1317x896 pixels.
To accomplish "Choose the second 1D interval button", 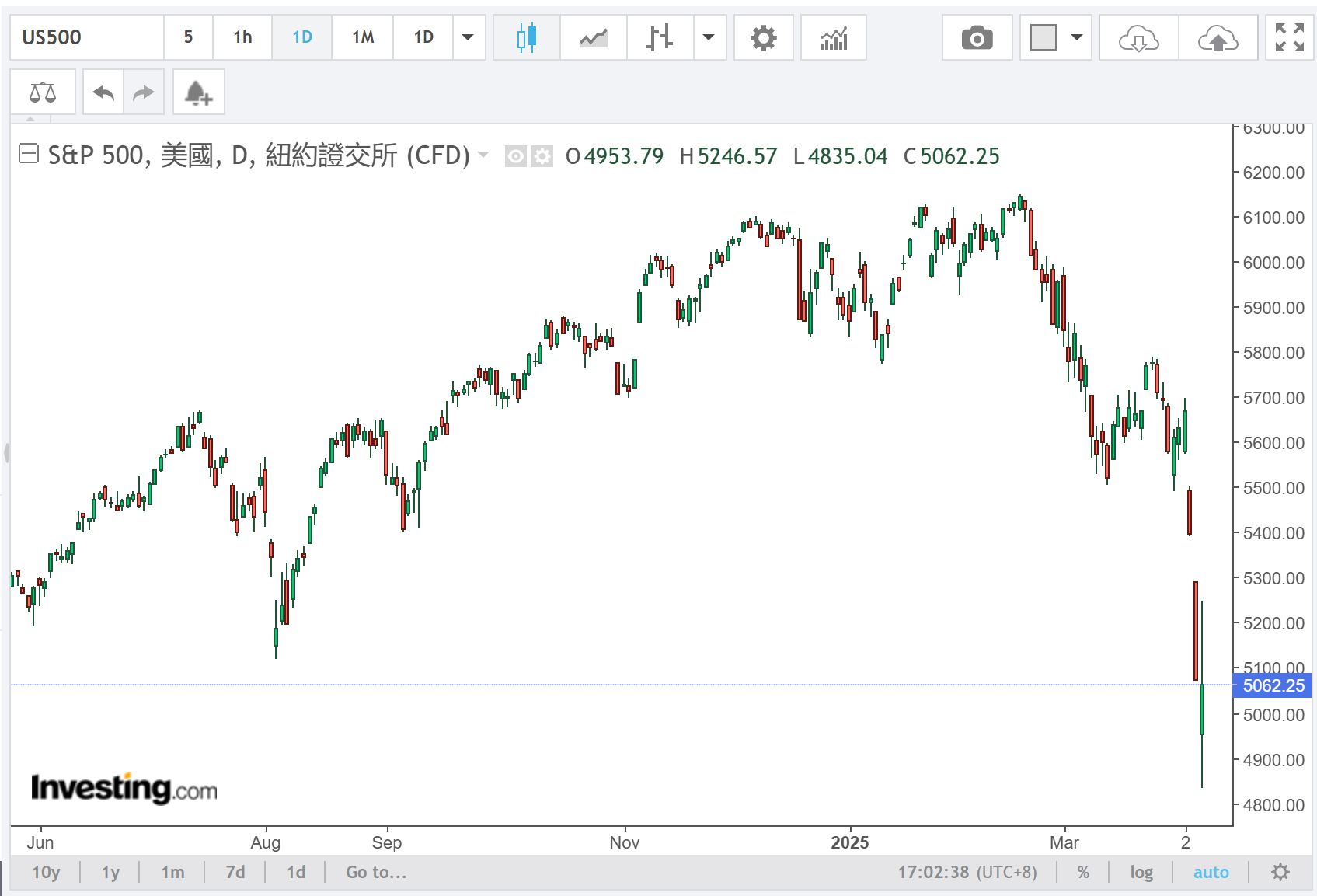I will pyautogui.click(x=423, y=37).
